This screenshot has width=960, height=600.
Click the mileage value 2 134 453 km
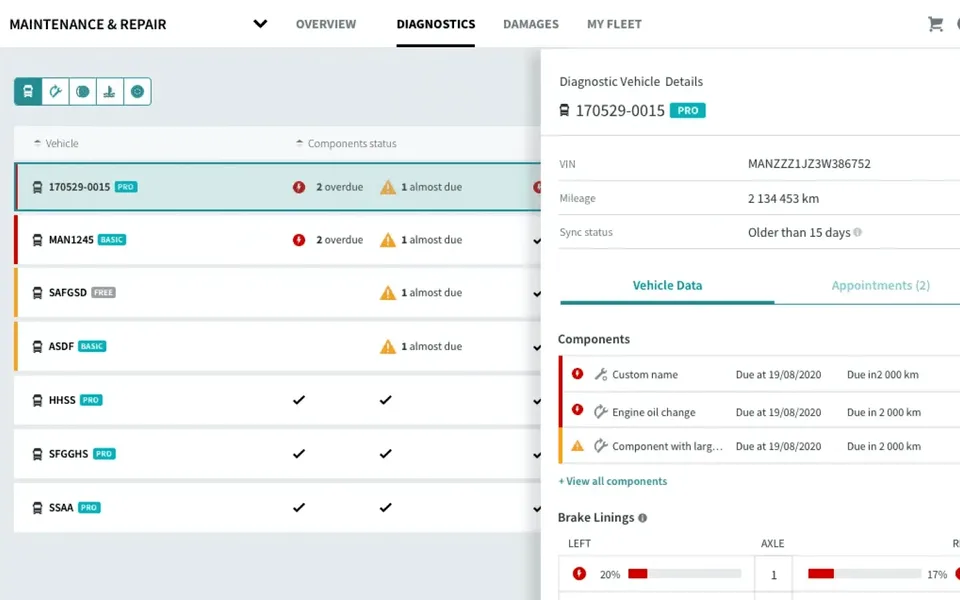click(x=783, y=198)
